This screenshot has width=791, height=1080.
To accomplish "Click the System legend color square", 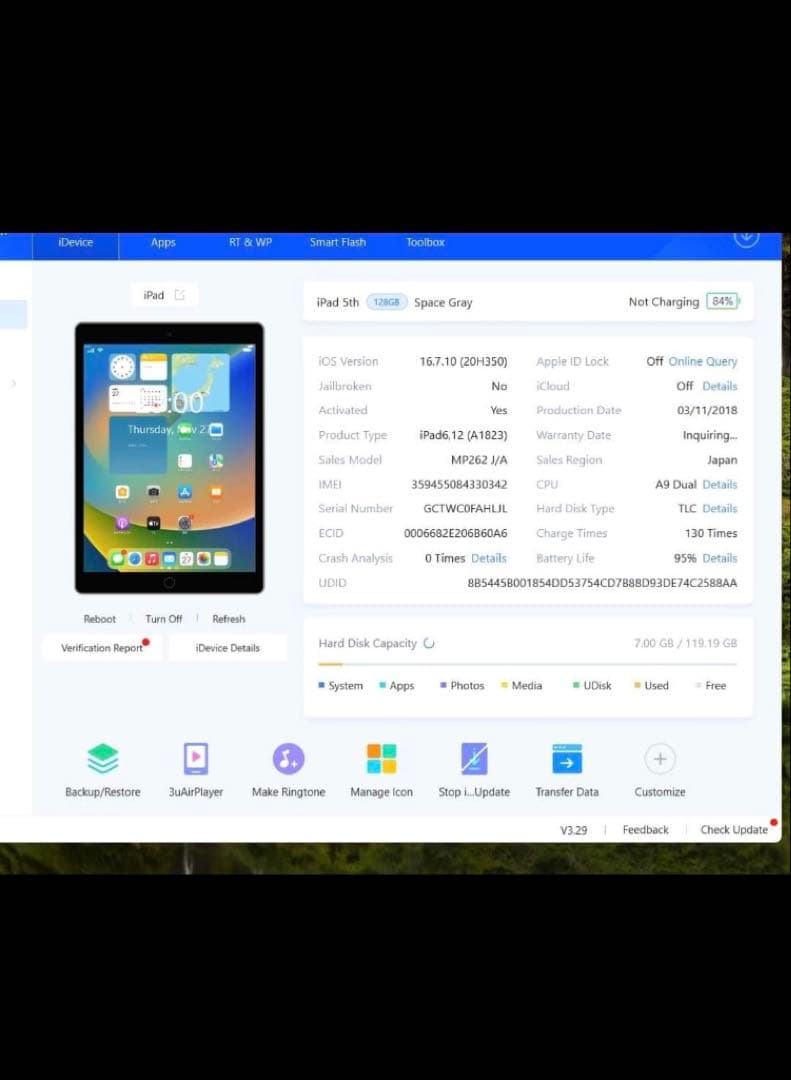I will pos(321,685).
